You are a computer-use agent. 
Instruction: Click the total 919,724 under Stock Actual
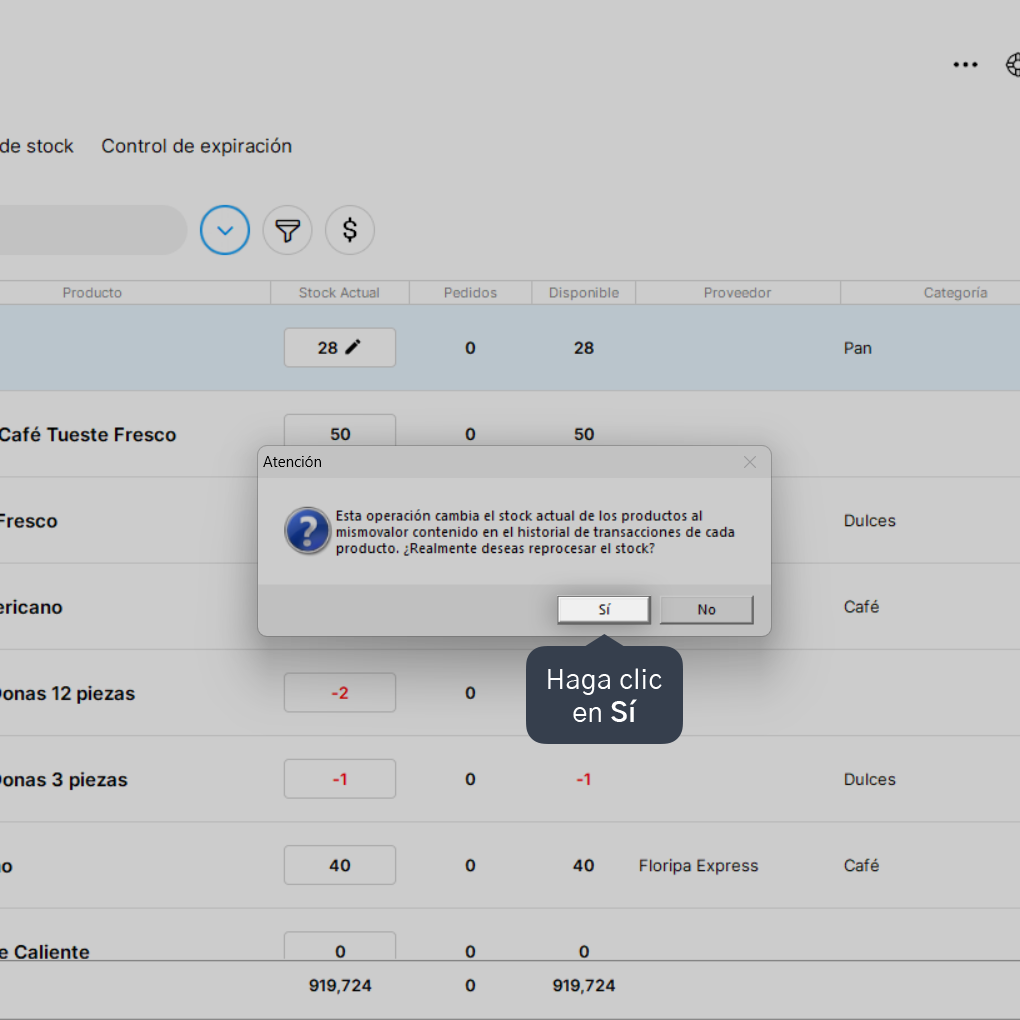pos(340,986)
